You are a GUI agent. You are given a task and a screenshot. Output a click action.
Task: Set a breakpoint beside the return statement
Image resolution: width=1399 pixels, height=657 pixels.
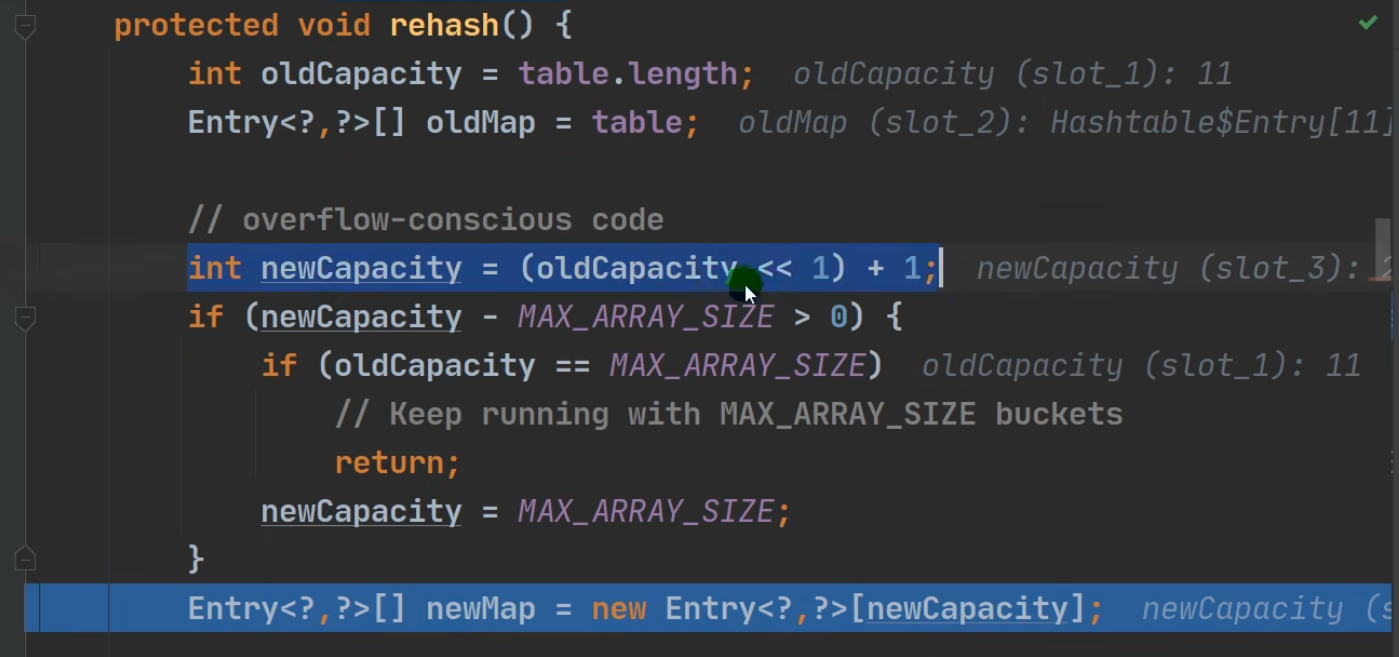click(70, 462)
